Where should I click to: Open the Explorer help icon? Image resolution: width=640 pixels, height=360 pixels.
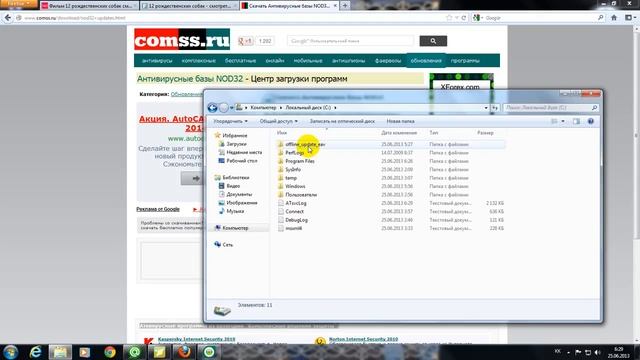click(591, 121)
